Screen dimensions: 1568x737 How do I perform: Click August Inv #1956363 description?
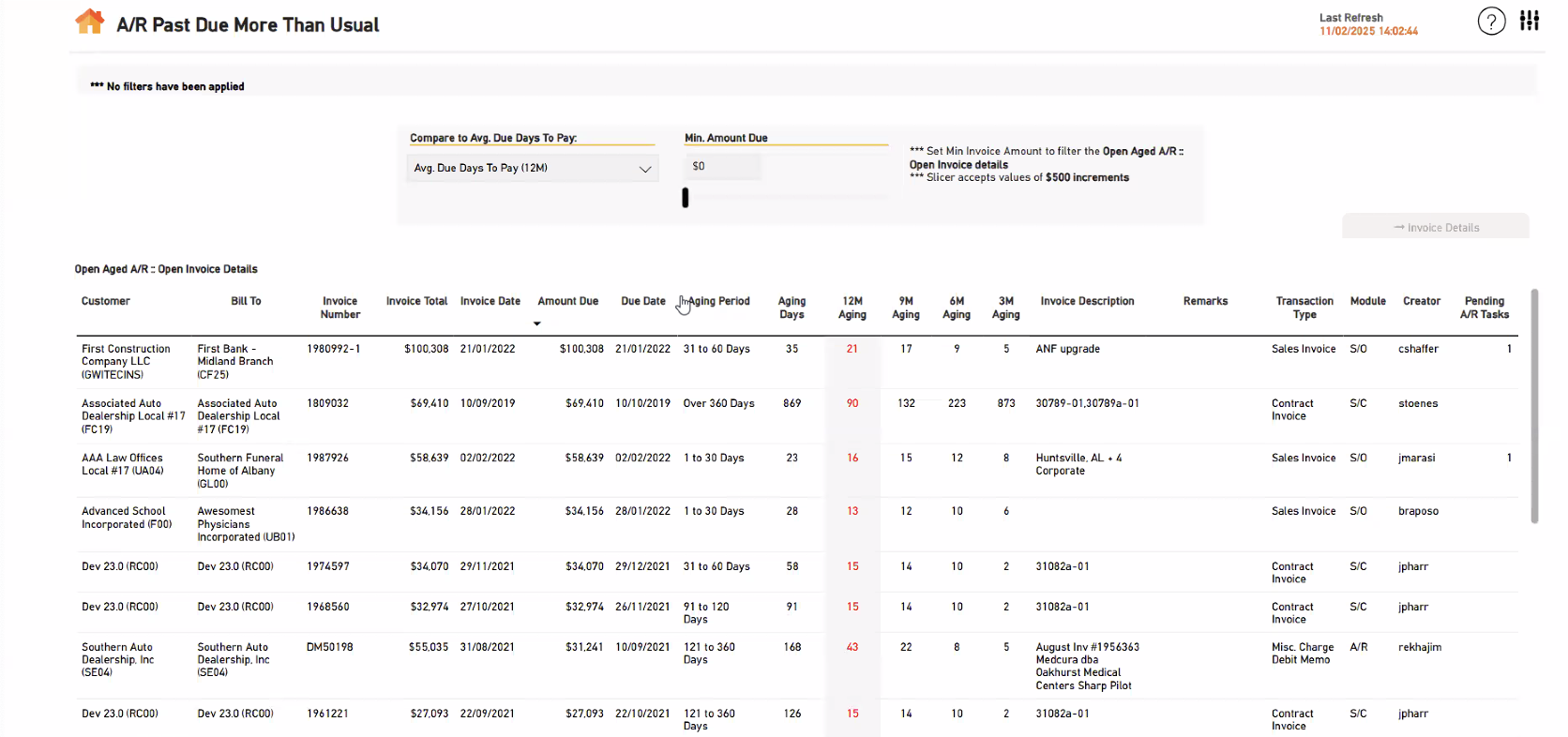[x=1088, y=667]
